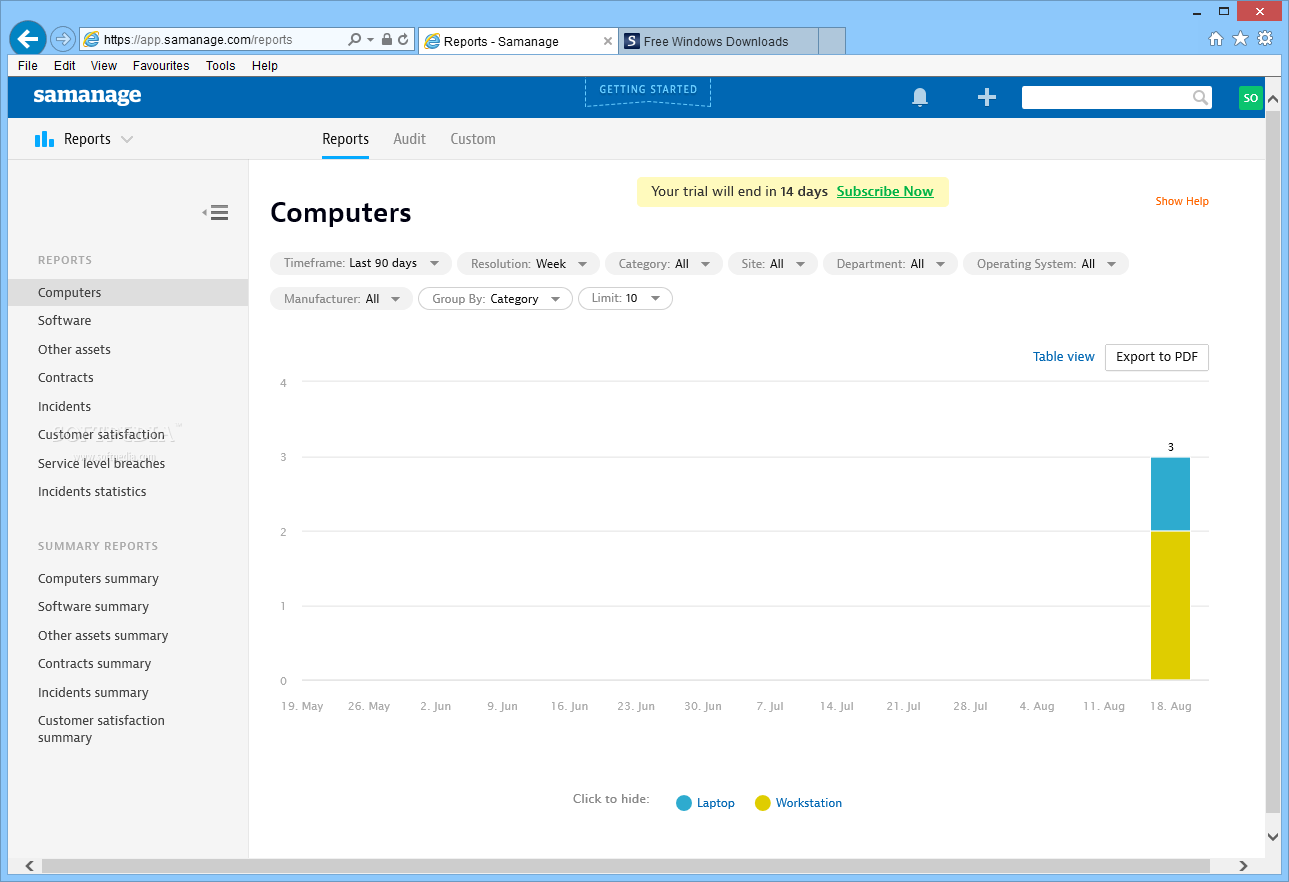The image size is (1289, 882).
Task: Click the browser forward arrow button
Action: tap(62, 40)
